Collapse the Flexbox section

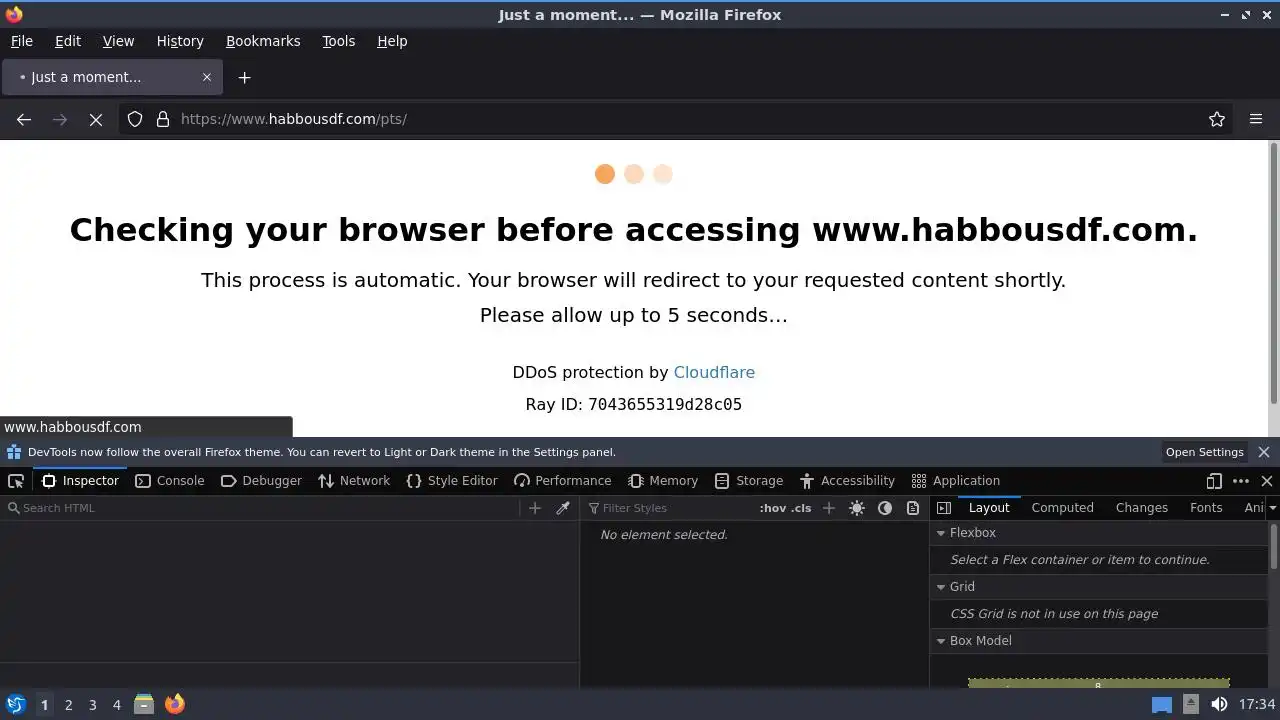point(941,533)
